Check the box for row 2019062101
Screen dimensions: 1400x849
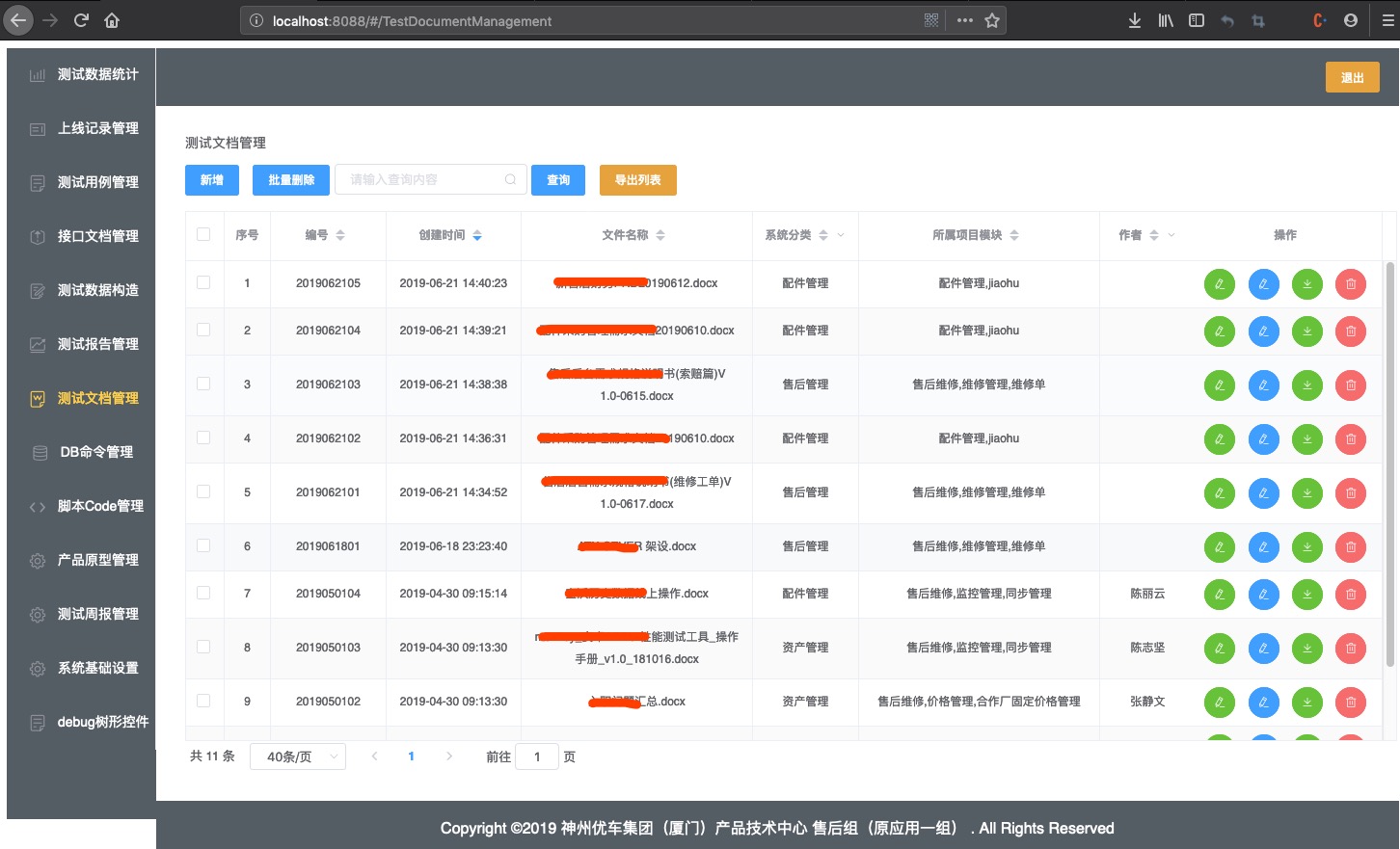[203, 491]
